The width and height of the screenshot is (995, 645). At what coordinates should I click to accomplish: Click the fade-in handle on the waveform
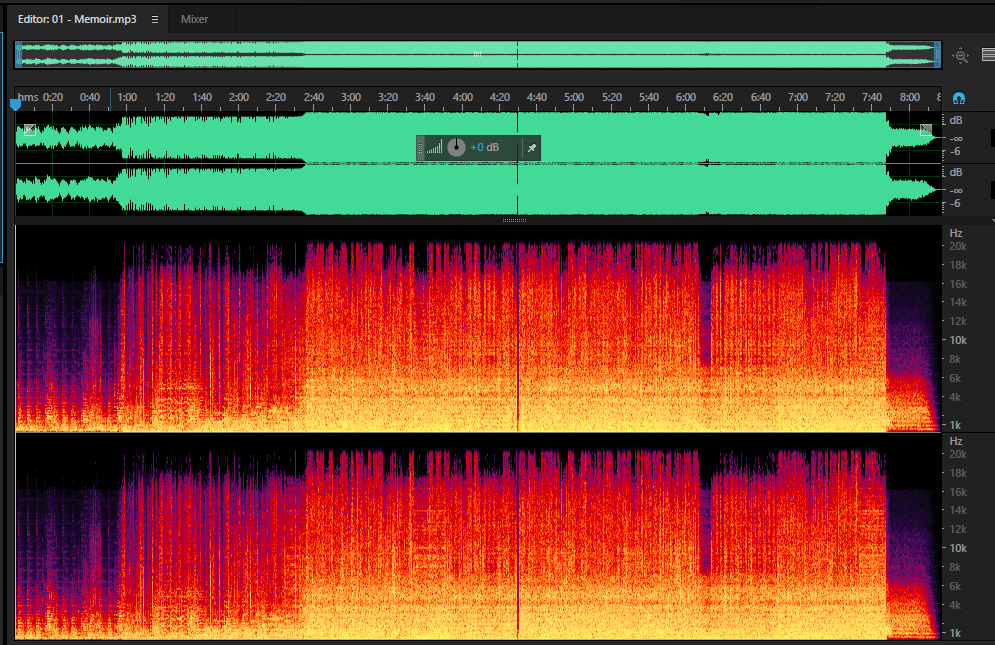(x=30, y=130)
